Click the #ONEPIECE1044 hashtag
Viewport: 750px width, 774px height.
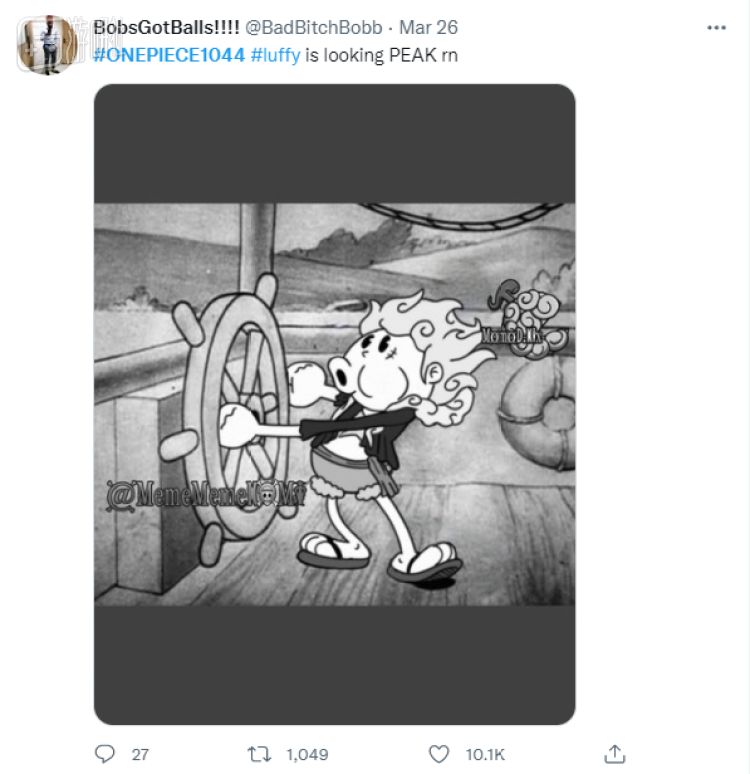coord(169,55)
